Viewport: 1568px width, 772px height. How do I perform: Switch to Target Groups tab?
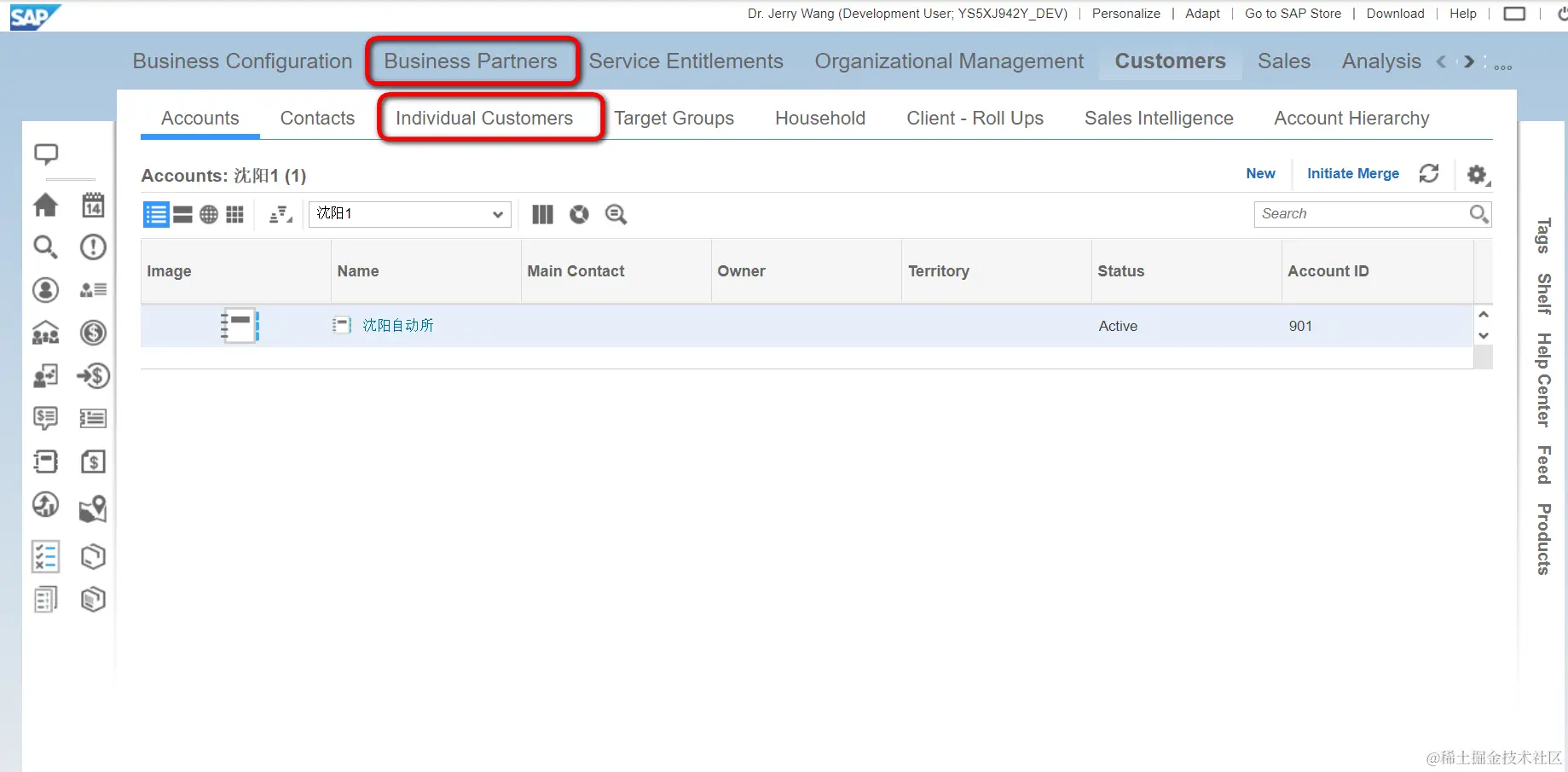point(674,119)
